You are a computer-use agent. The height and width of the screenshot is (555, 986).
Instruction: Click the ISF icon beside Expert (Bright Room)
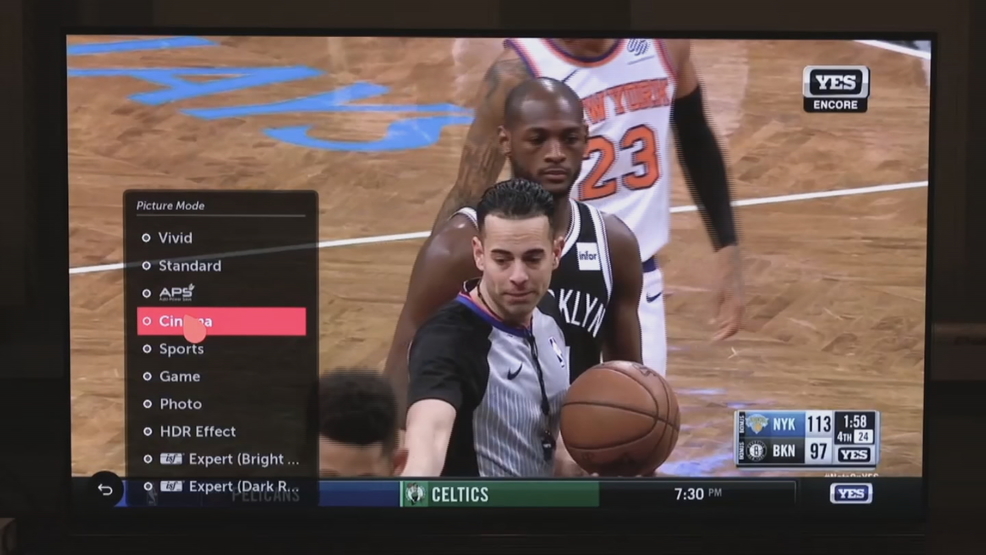pos(171,459)
